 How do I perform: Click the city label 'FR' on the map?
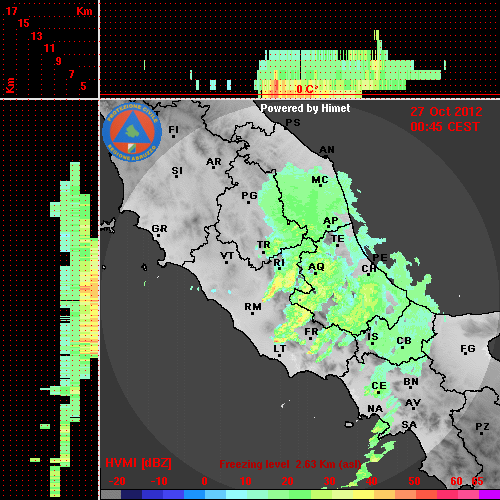(311, 332)
